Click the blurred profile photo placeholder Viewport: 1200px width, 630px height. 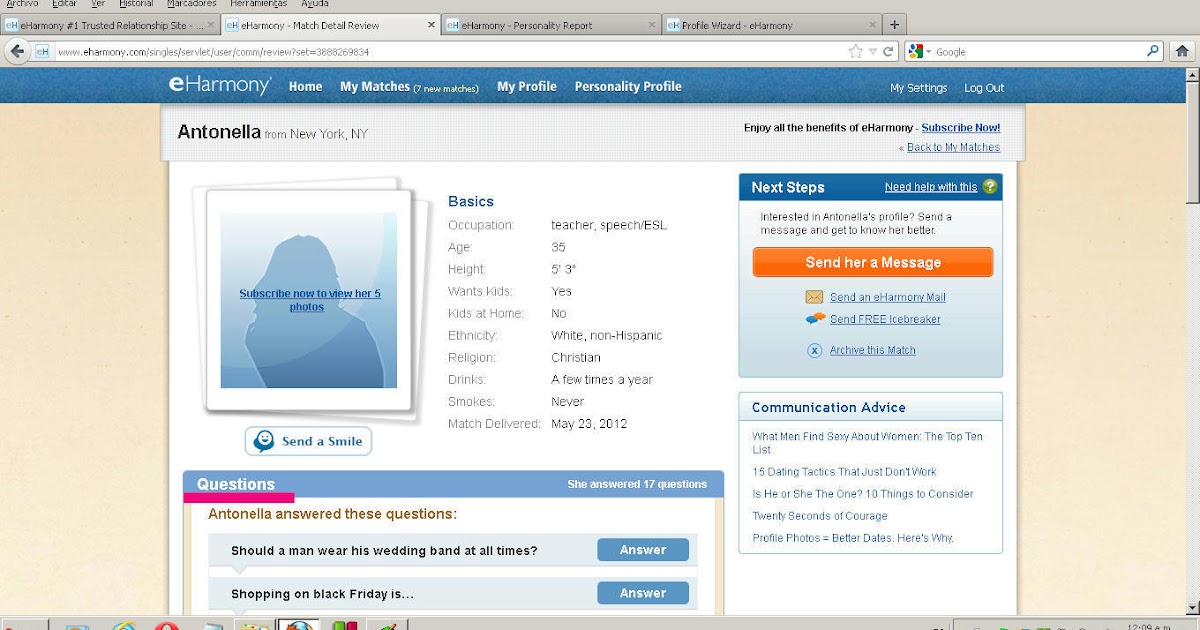309,300
